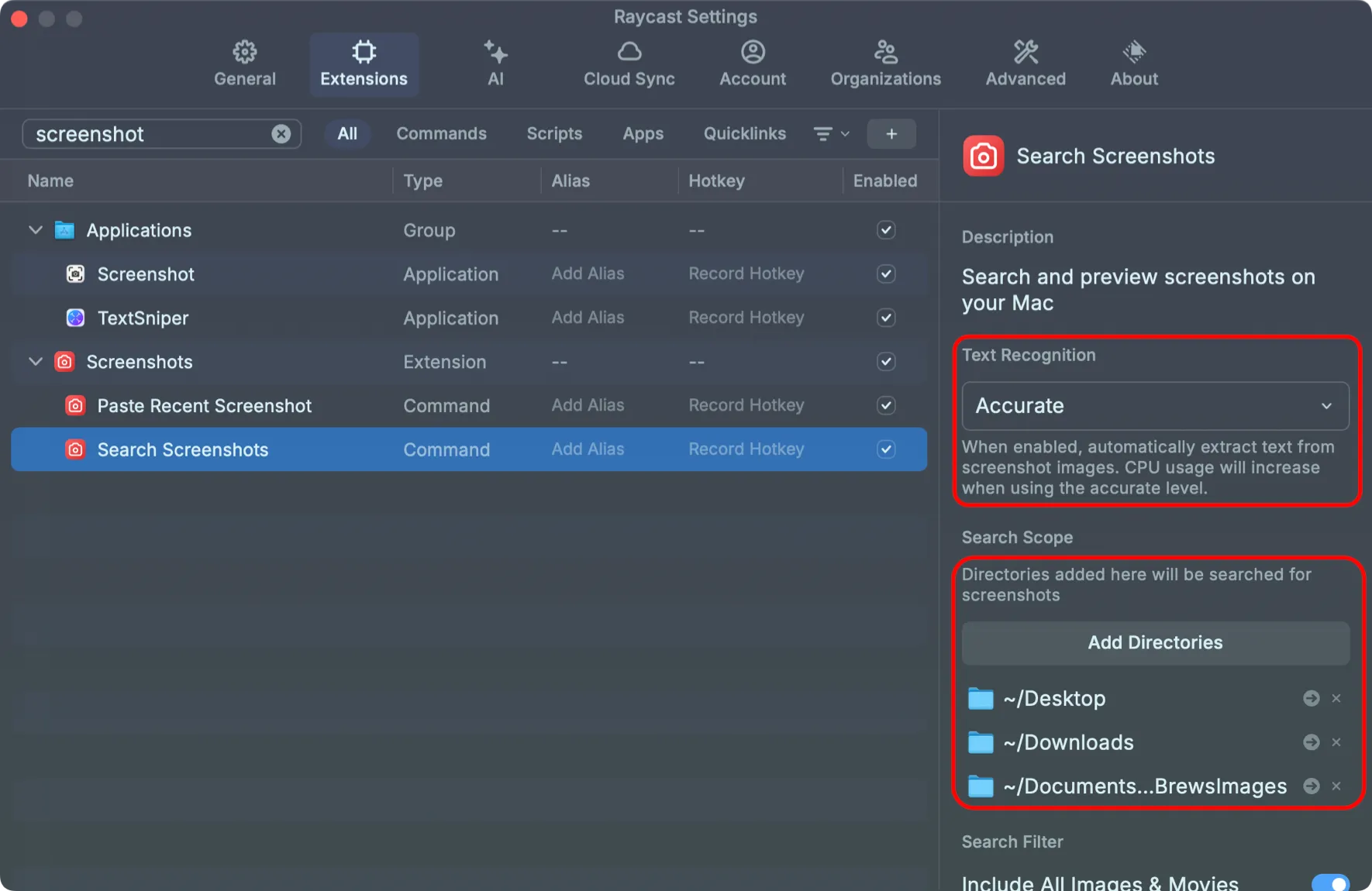The height and width of the screenshot is (891, 1372).
Task: Disable the Paste Recent Screenshot checkbox
Action: 885,405
